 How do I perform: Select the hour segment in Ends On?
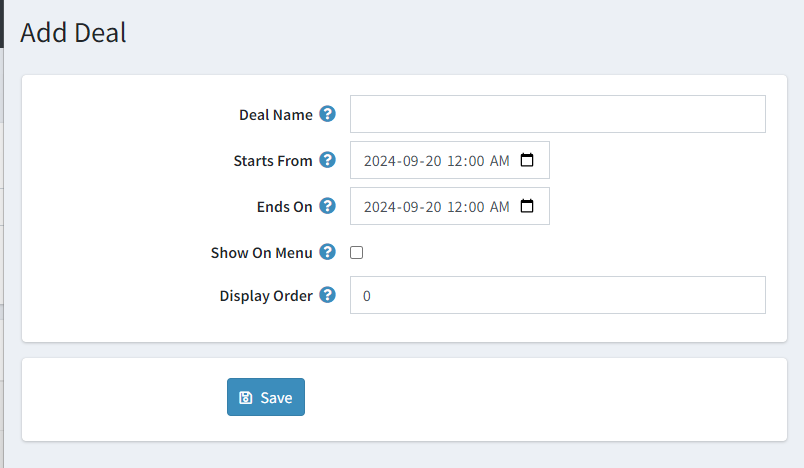pyautogui.click(x=455, y=207)
